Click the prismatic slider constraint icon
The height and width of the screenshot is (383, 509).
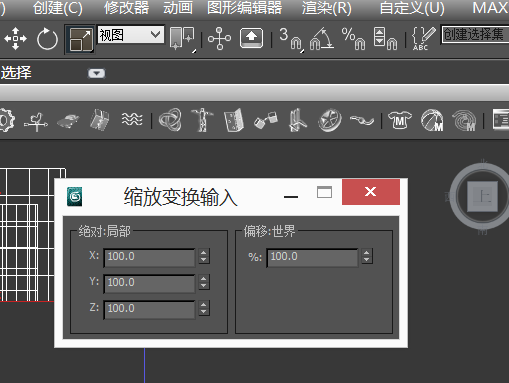click(x=298, y=120)
